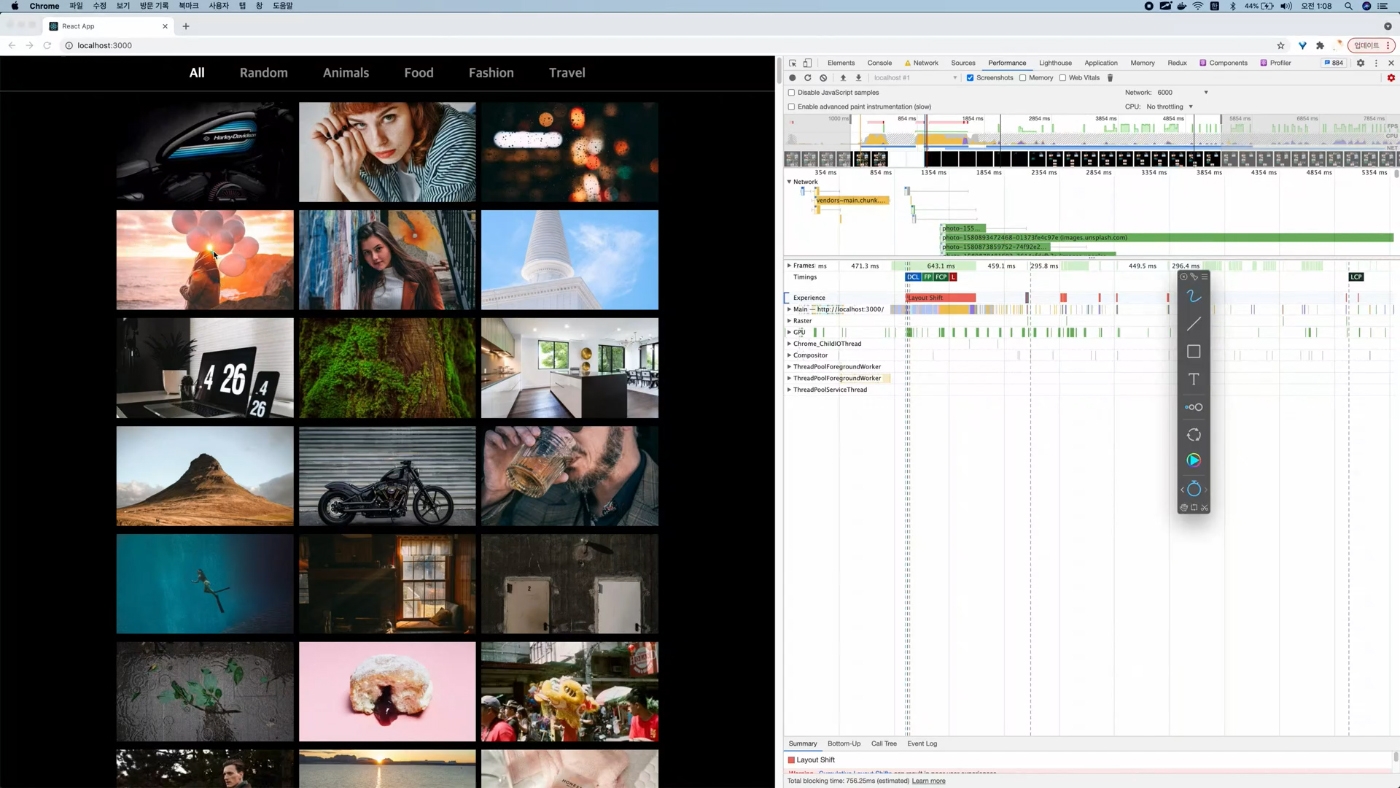This screenshot has width=1400, height=788.
Task: Switch to the Elements tab
Action: (x=841, y=63)
